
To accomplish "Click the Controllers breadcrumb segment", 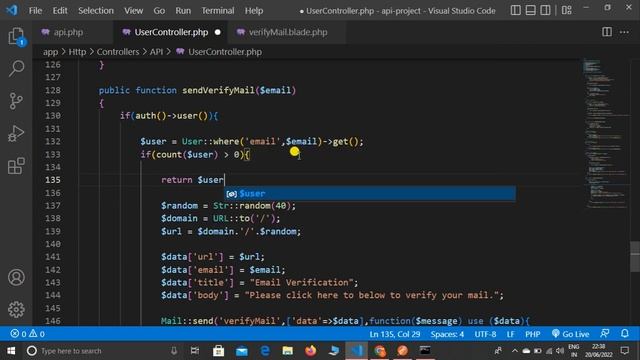I will [x=118, y=52].
